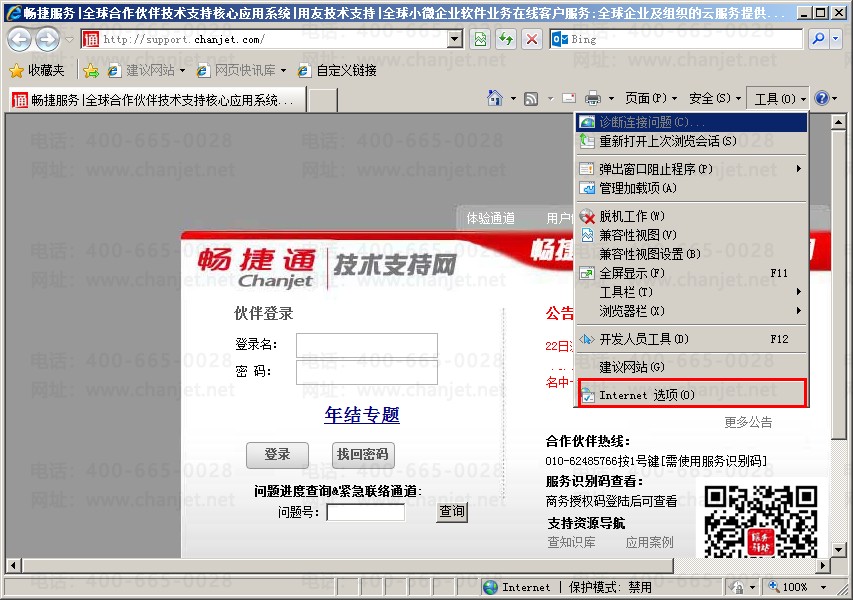
Task: Click the magnifier search button
Action: 818,39
